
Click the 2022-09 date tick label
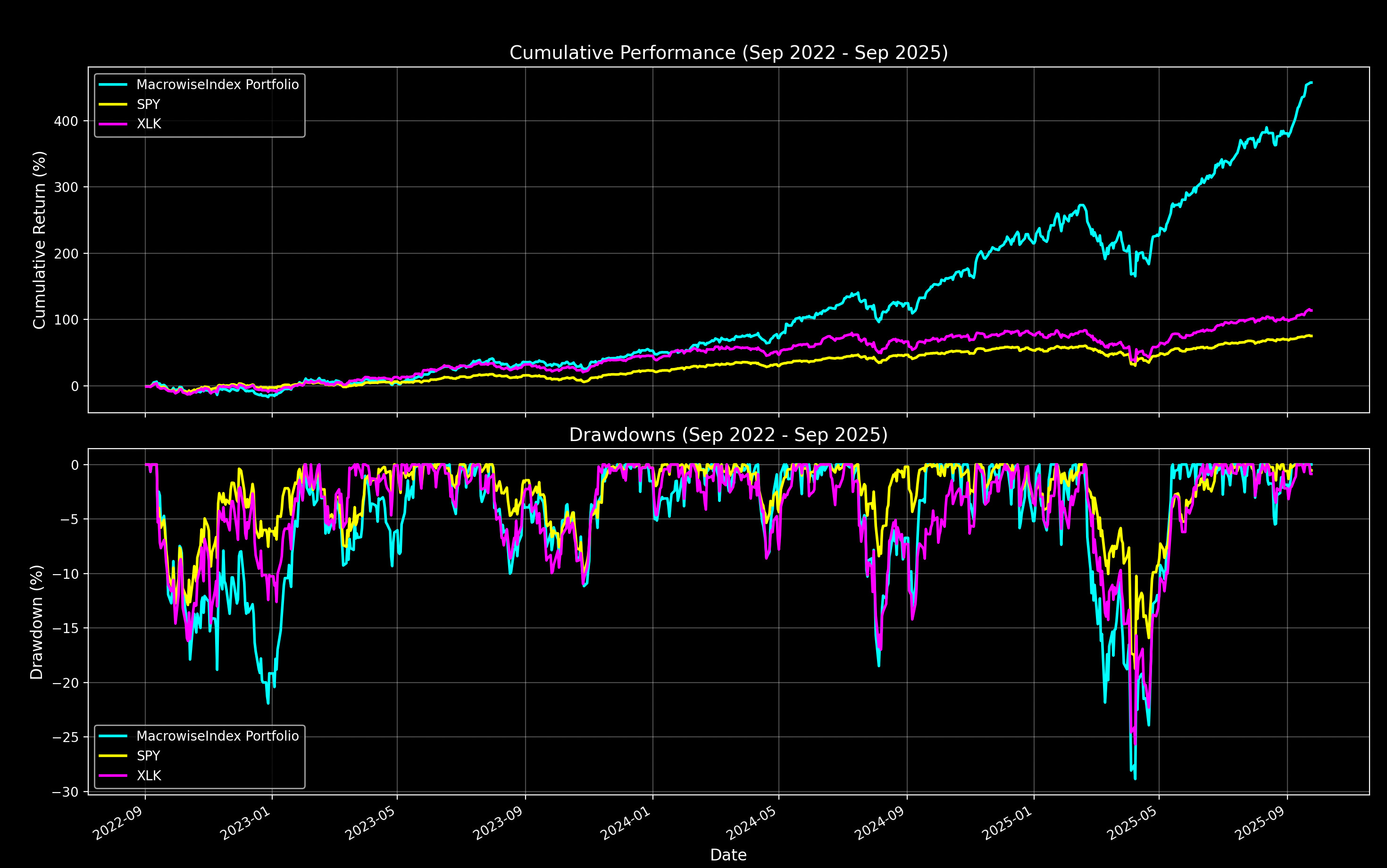click(119, 824)
